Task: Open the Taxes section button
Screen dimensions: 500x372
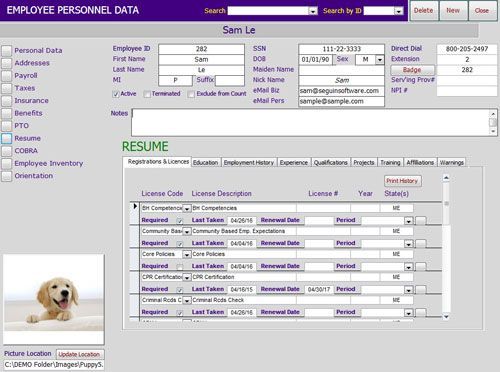Action: pos(6,88)
